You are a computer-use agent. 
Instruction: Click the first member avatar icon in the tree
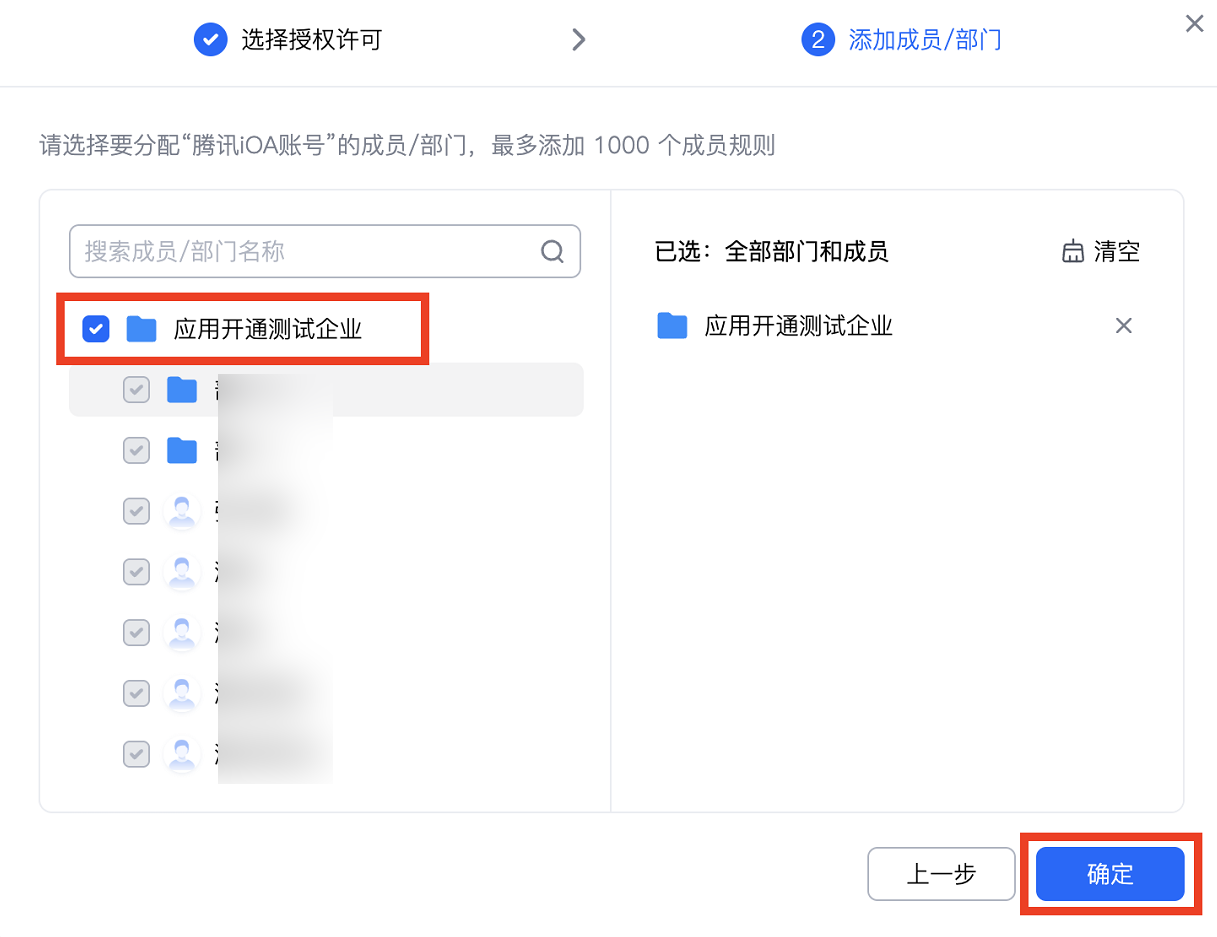click(x=182, y=512)
